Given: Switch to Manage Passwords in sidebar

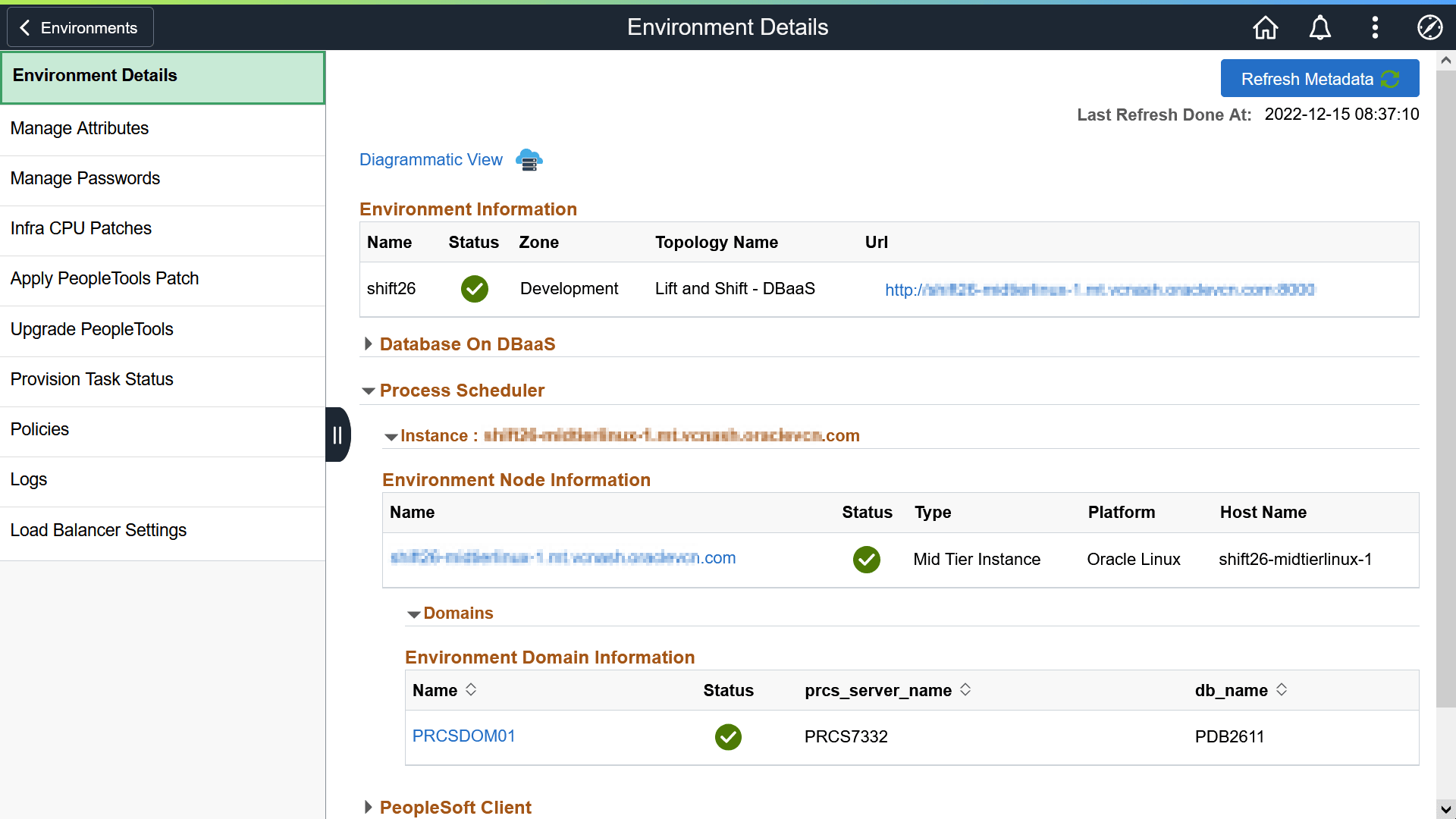Looking at the screenshot, I should click(x=85, y=178).
